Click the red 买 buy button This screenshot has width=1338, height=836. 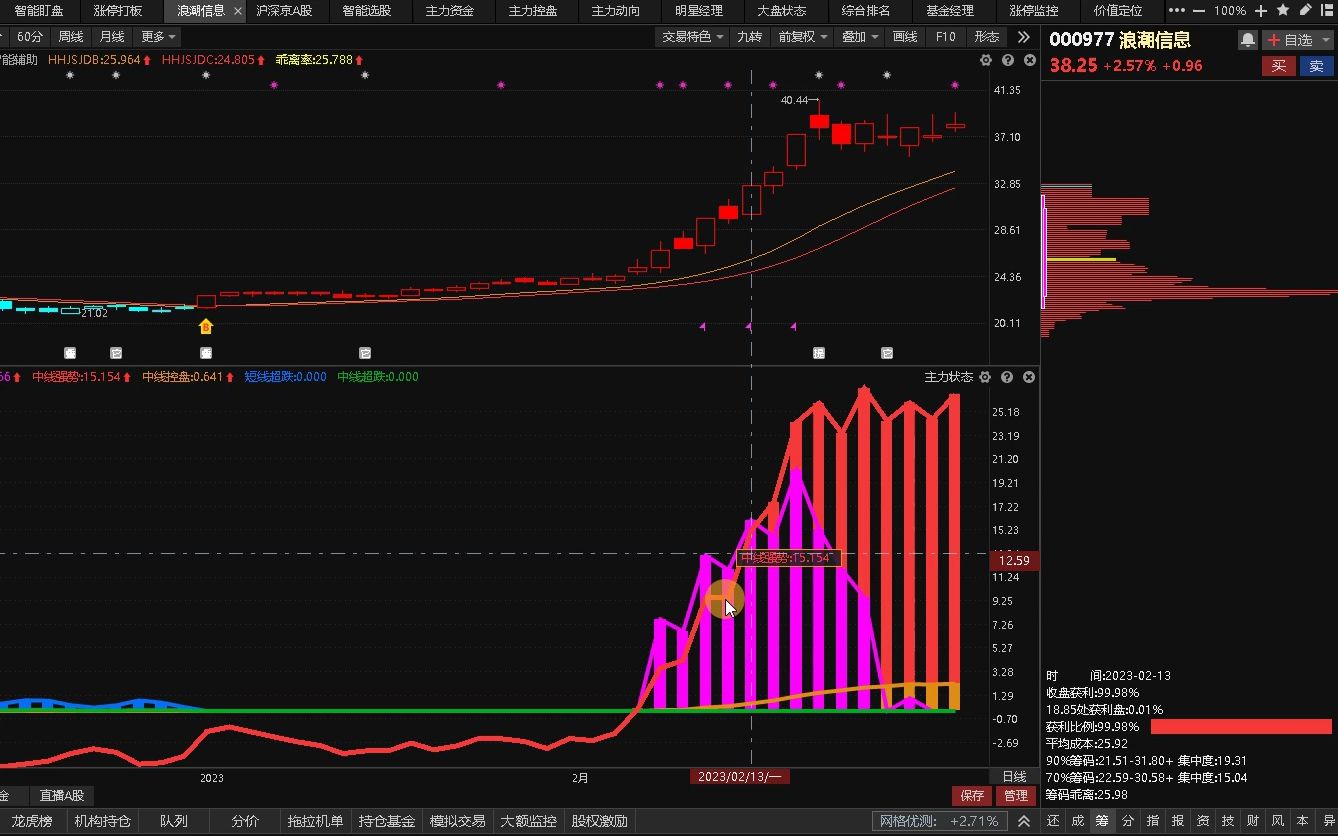pyautogui.click(x=1277, y=66)
